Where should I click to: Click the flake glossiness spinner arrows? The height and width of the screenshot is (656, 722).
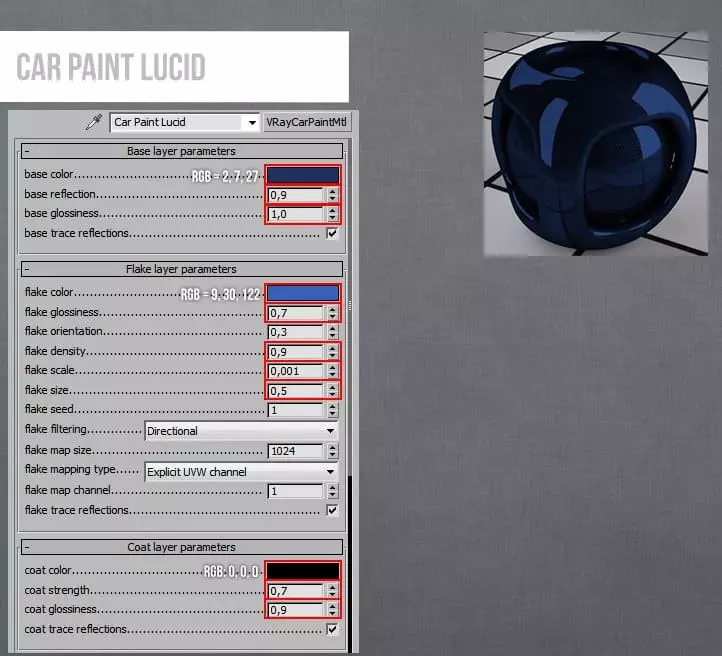pos(332,313)
